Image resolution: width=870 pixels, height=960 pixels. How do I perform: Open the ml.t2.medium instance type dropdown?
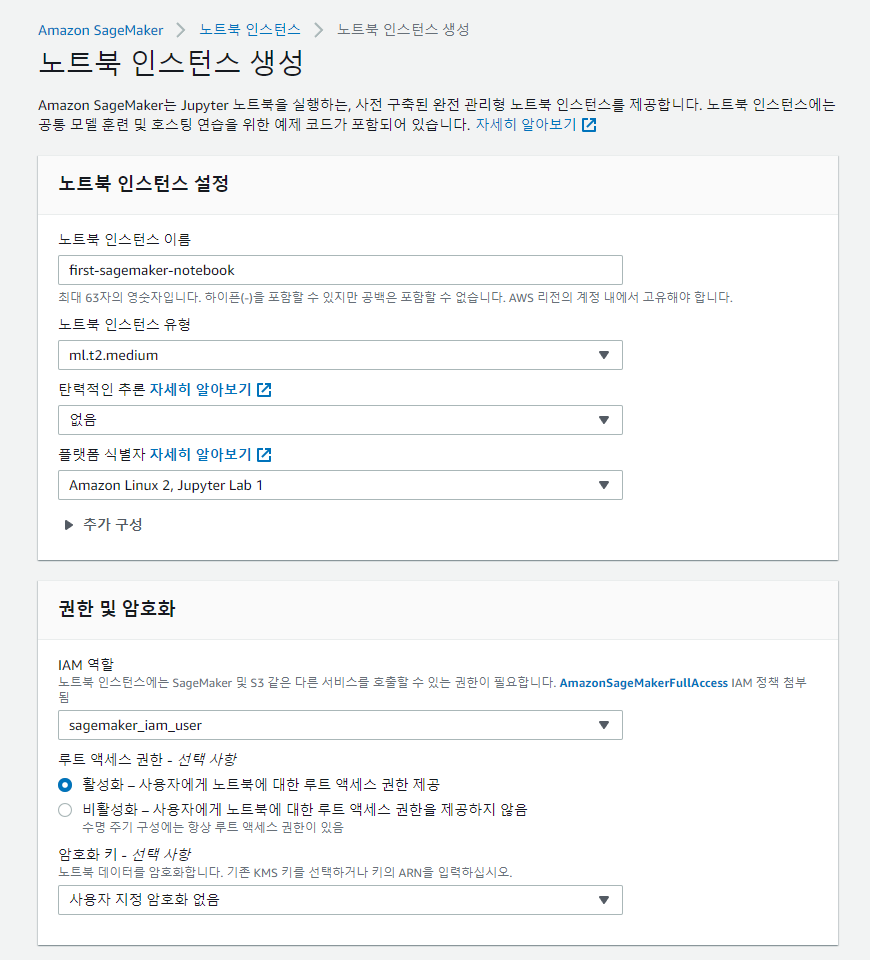point(340,355)
